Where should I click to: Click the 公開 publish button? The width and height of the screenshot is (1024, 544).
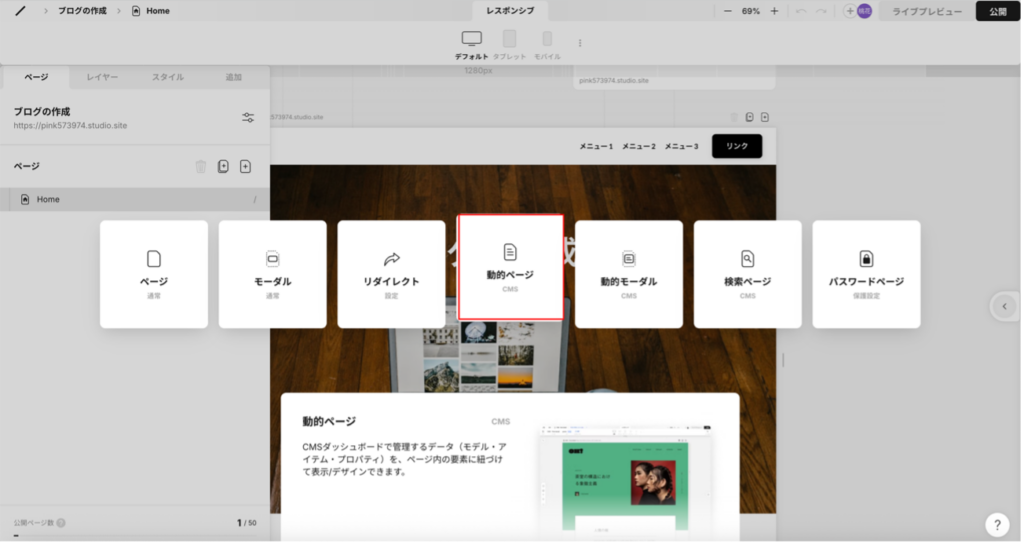(997, 11)
